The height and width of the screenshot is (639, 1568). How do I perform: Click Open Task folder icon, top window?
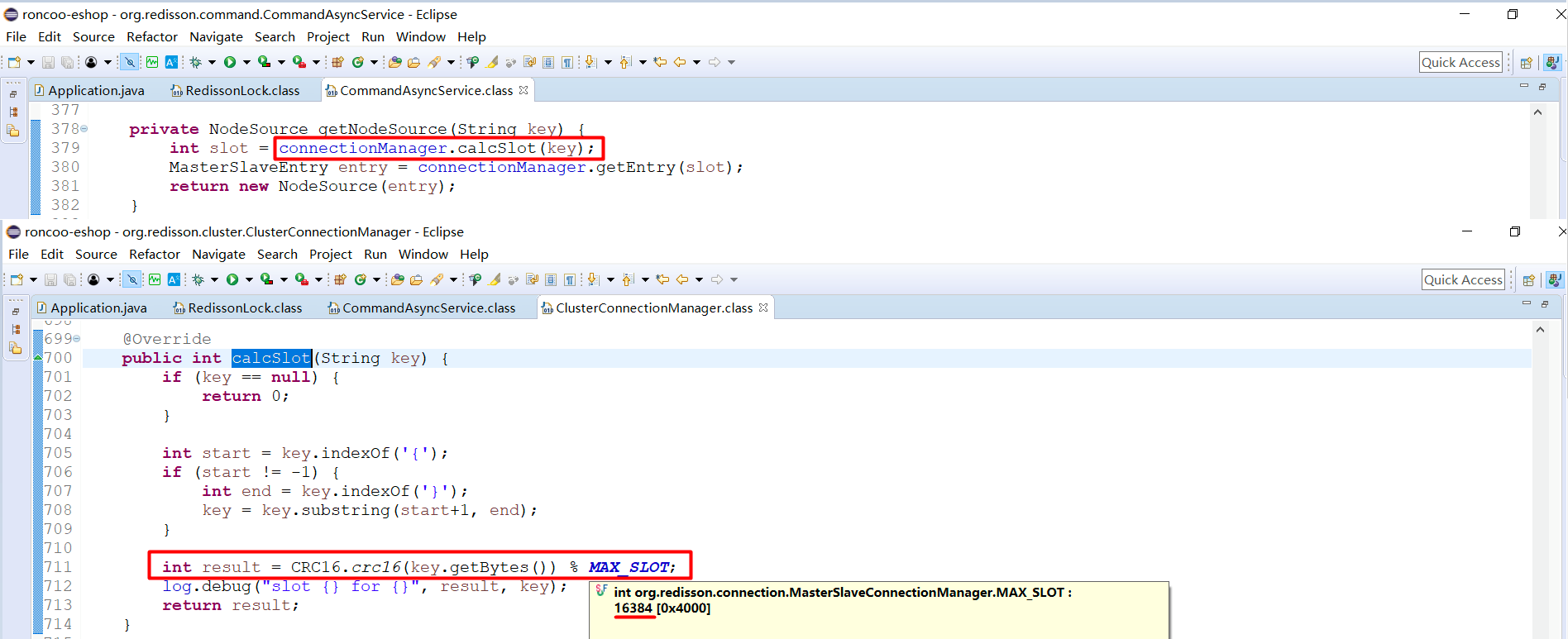click(414, 62)
